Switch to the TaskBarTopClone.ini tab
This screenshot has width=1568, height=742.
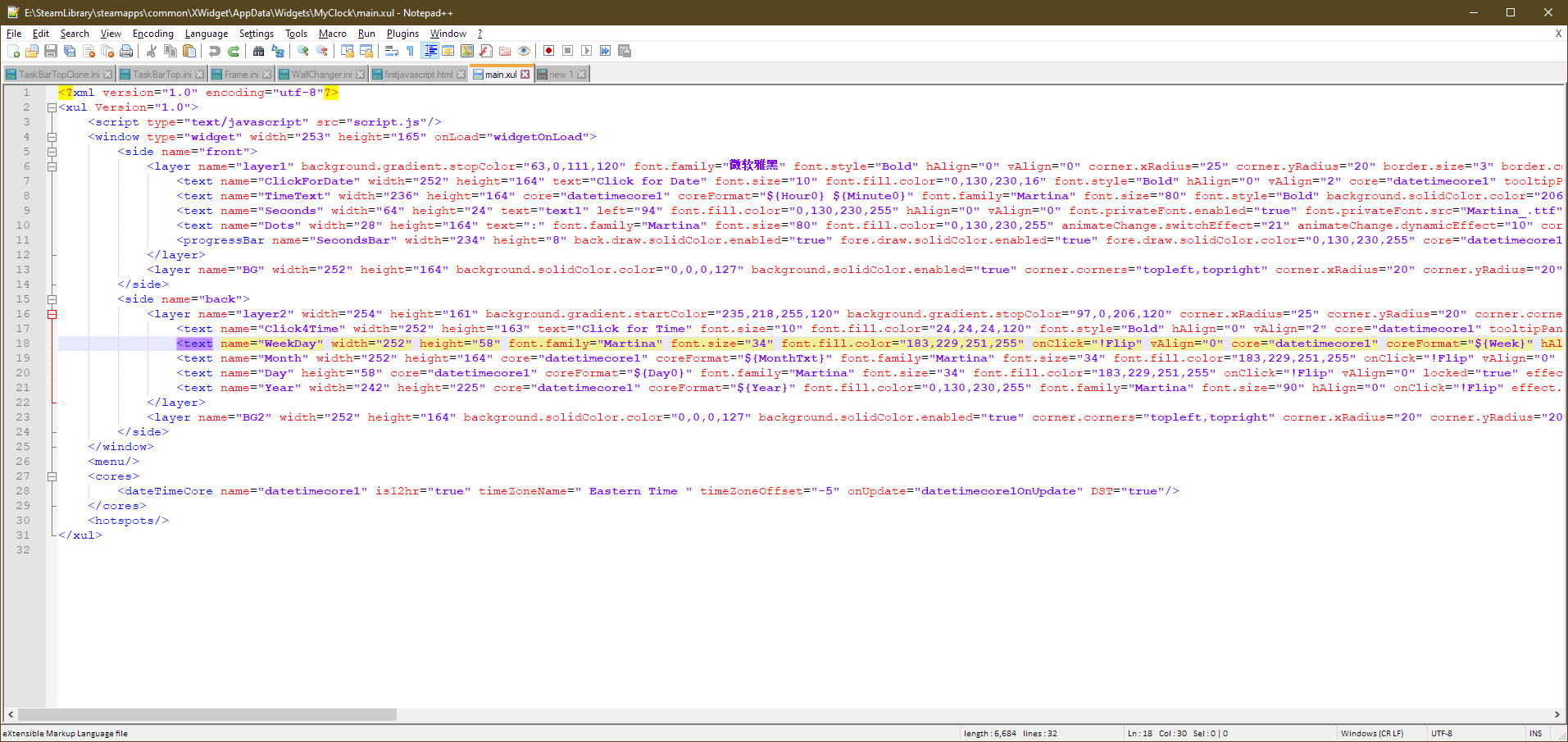coord(59,75)
